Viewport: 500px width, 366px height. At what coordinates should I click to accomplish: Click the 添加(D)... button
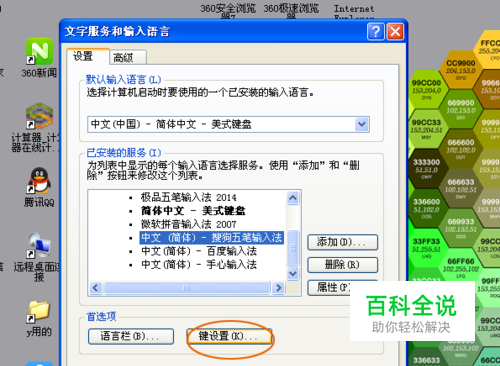(342, 242)
